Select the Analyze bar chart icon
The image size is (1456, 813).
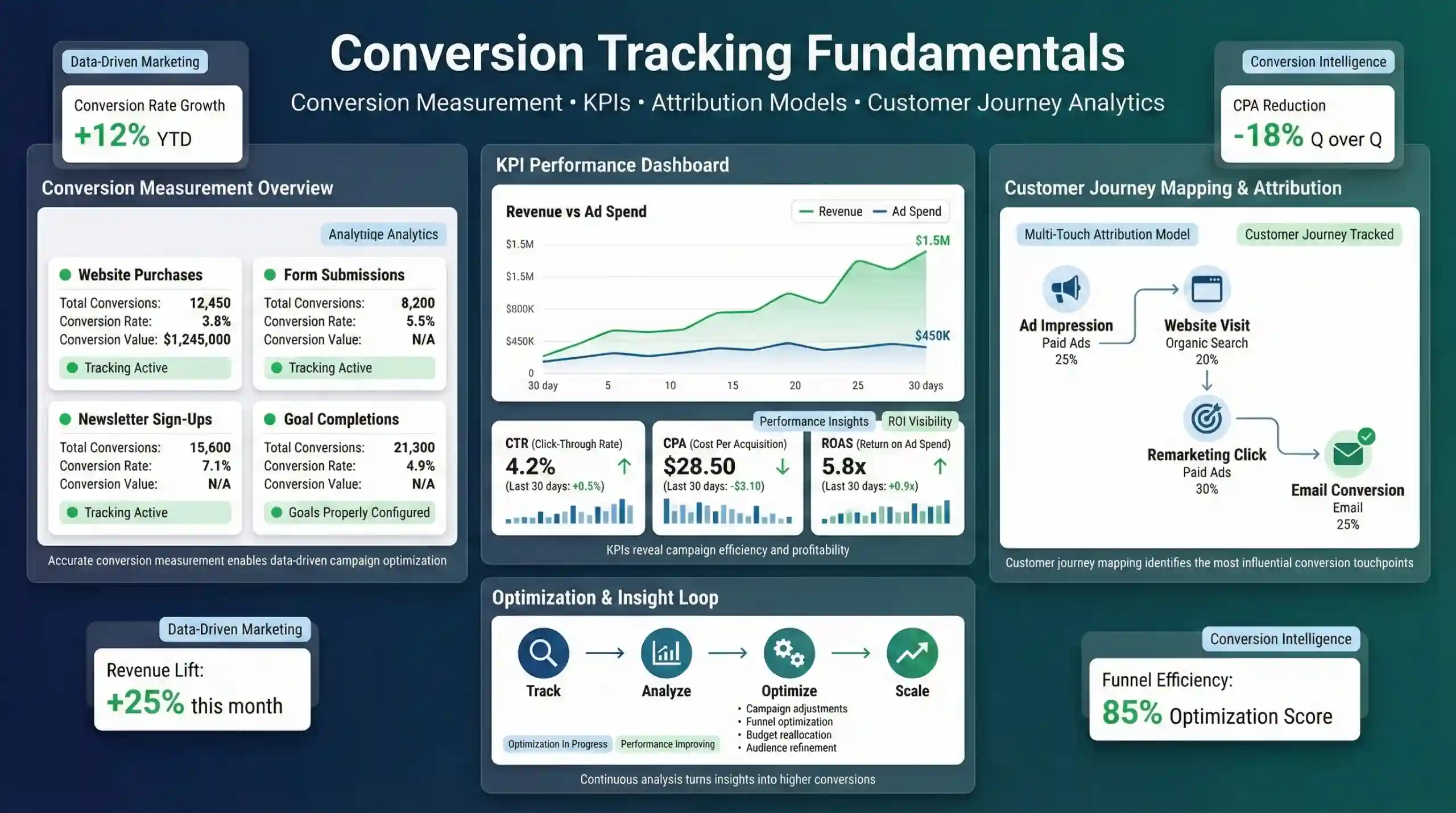(x=666, y=653)
